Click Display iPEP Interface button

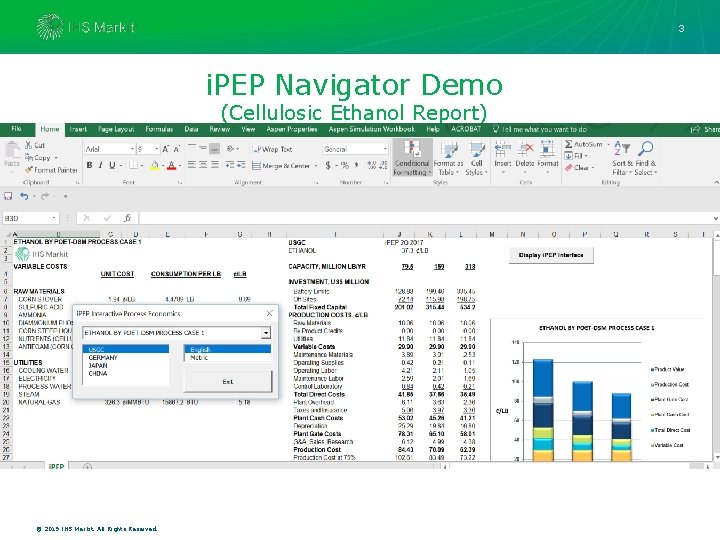click(x=551, y=255)
